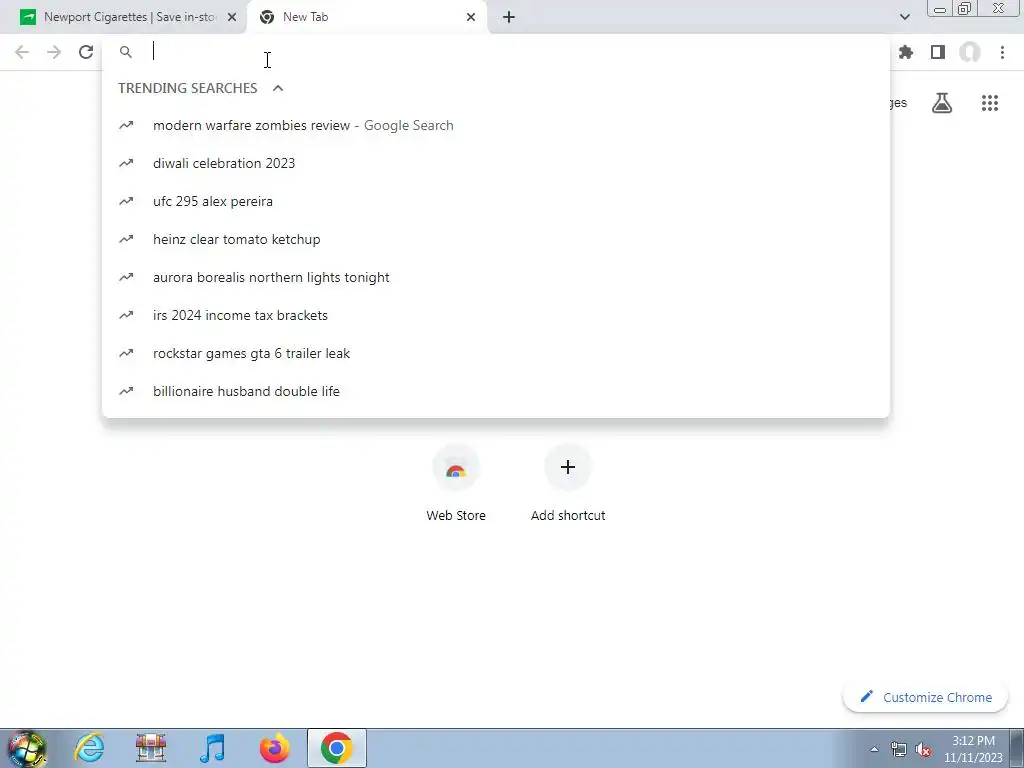Open the music note taskbar app
1024x768 pixels.
213,748
